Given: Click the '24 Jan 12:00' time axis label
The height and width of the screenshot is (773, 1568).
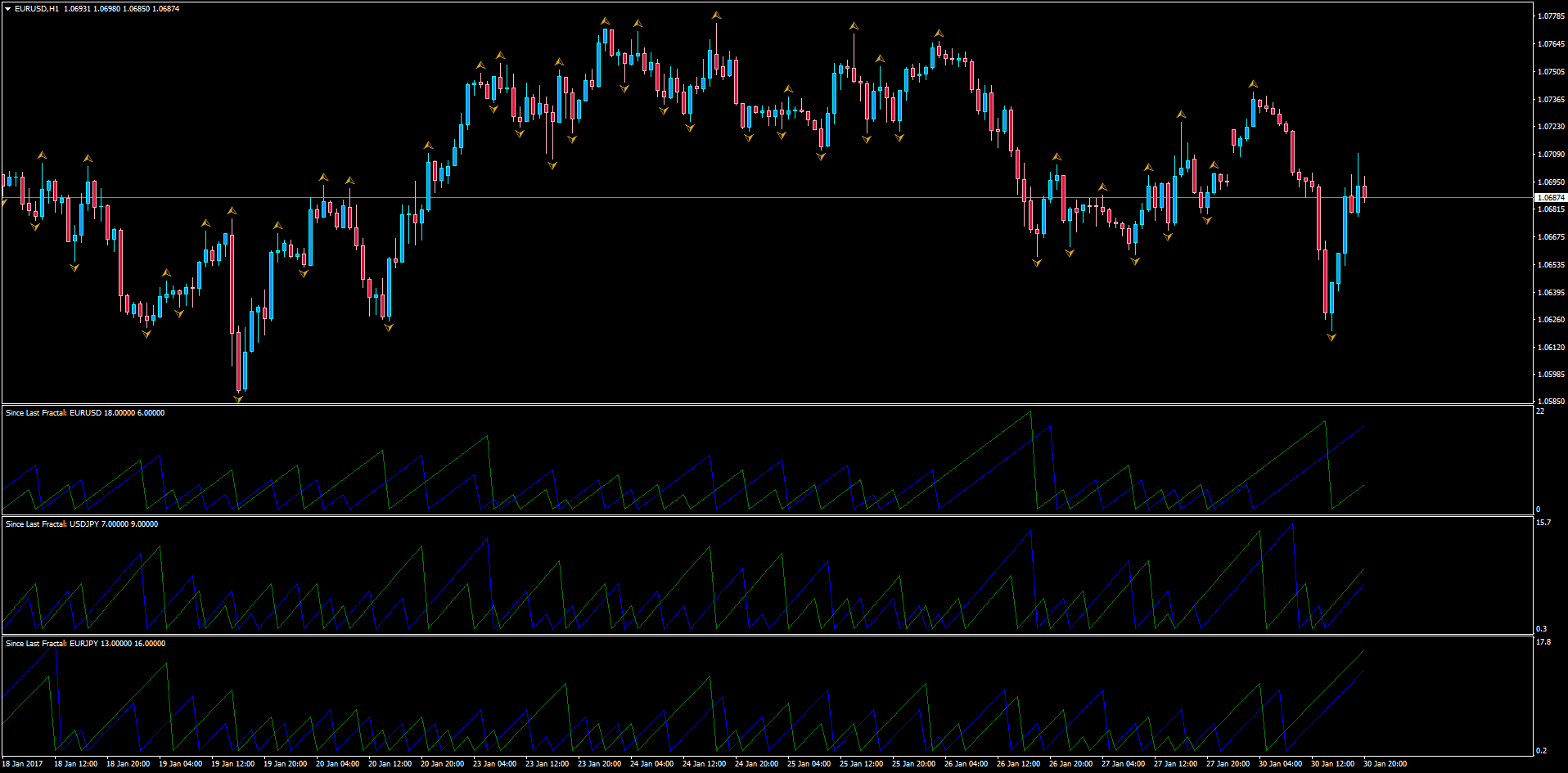Looking at the screenshot, I should tap(705, 764).
